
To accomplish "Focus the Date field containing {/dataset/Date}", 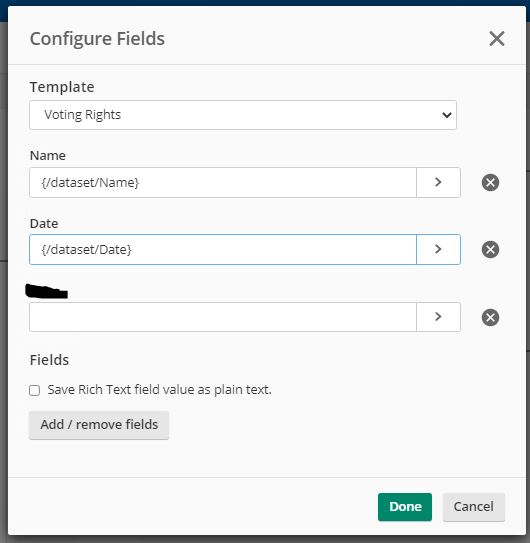I will pyautogui.click(x=223, y=249).
